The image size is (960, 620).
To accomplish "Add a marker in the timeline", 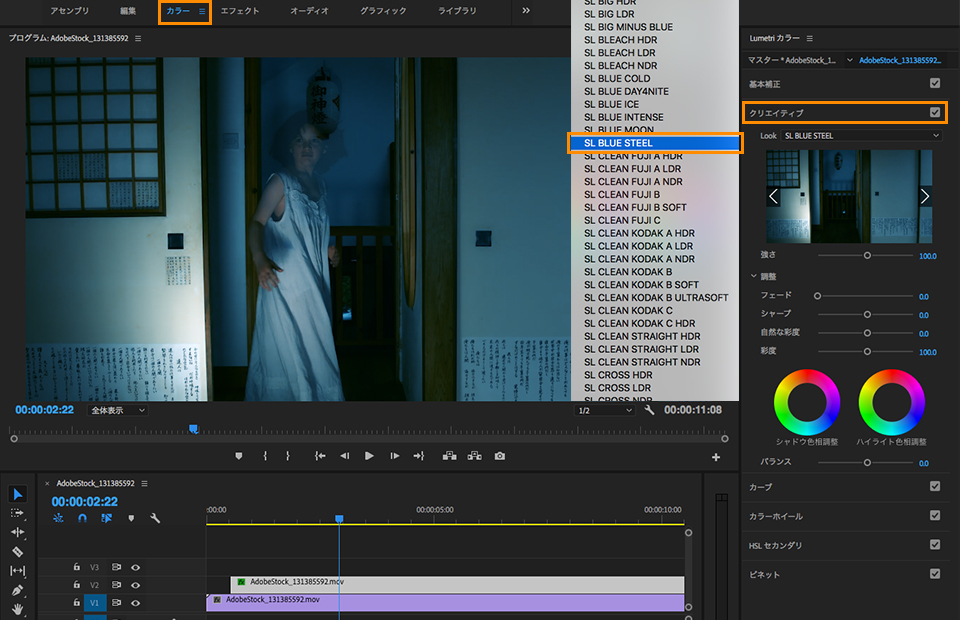I will [x=131, y=518].
